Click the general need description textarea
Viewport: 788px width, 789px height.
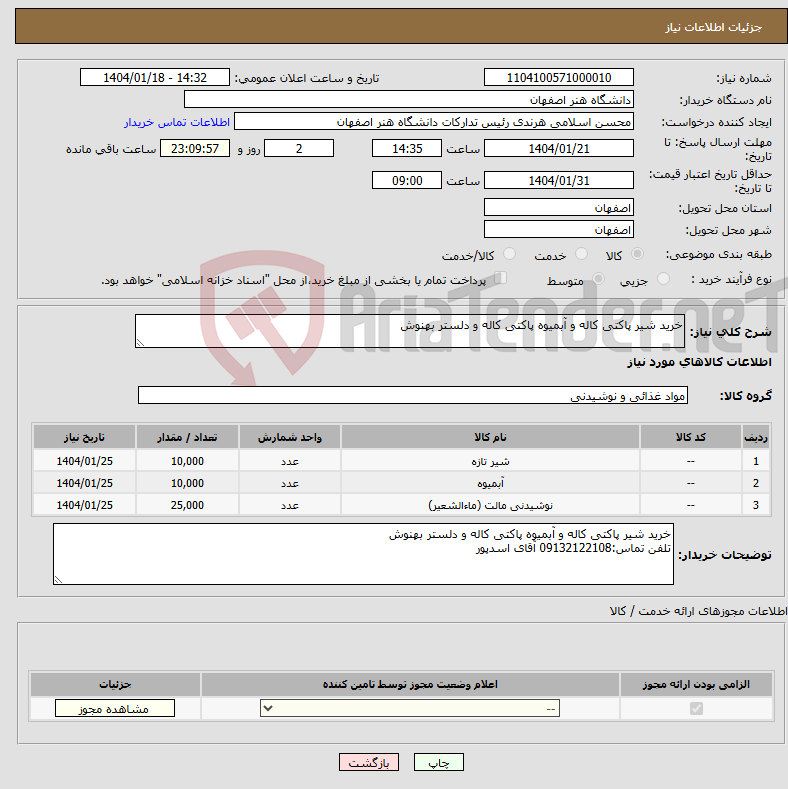[410, 331]
